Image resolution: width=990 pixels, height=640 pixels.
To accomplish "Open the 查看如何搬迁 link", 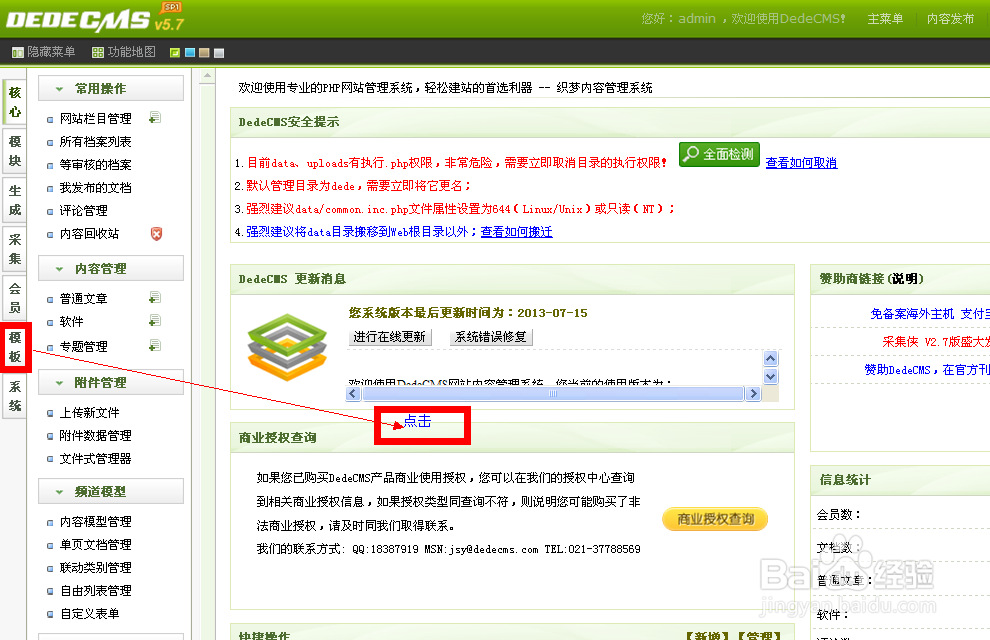I will coord(516,232).
